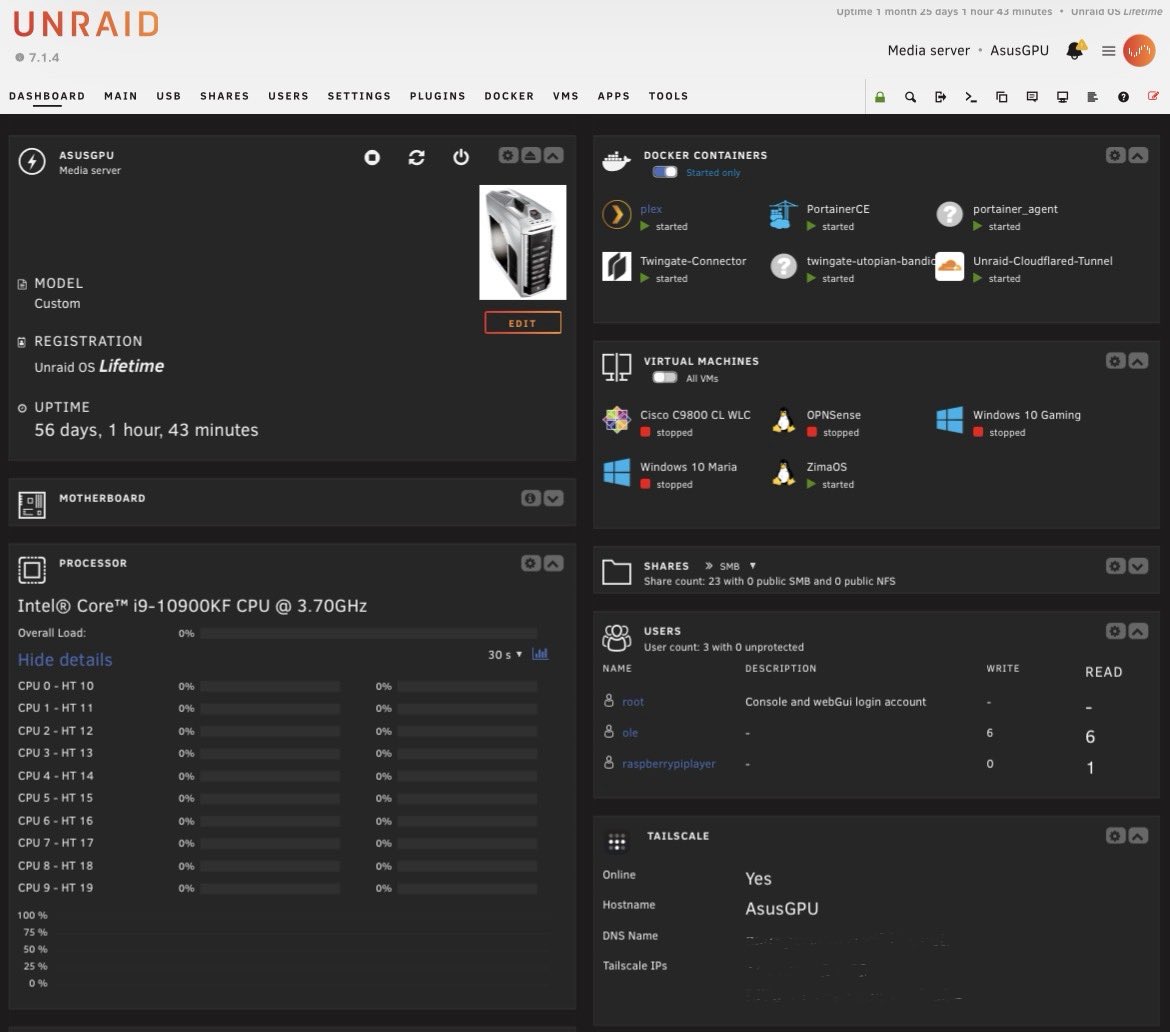
Task: Open the system log icon
Action: tap(1092, 97)
